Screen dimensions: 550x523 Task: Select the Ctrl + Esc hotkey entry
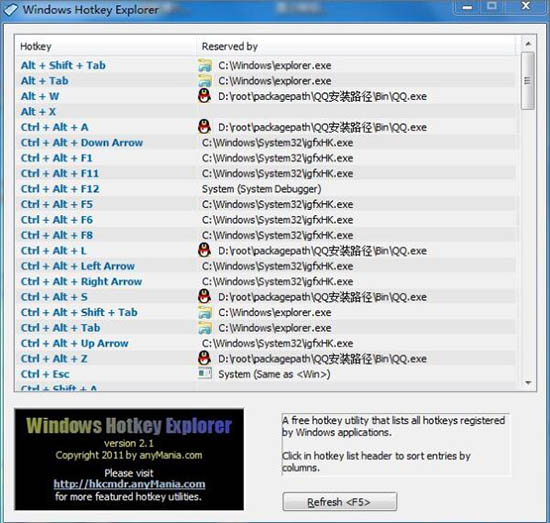pos(45,374)
